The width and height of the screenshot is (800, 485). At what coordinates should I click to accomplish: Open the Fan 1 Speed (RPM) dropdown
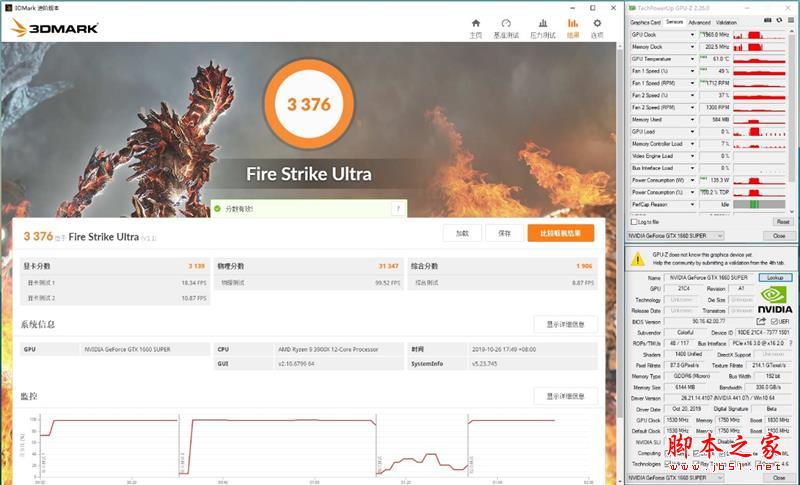click(692, 83)
